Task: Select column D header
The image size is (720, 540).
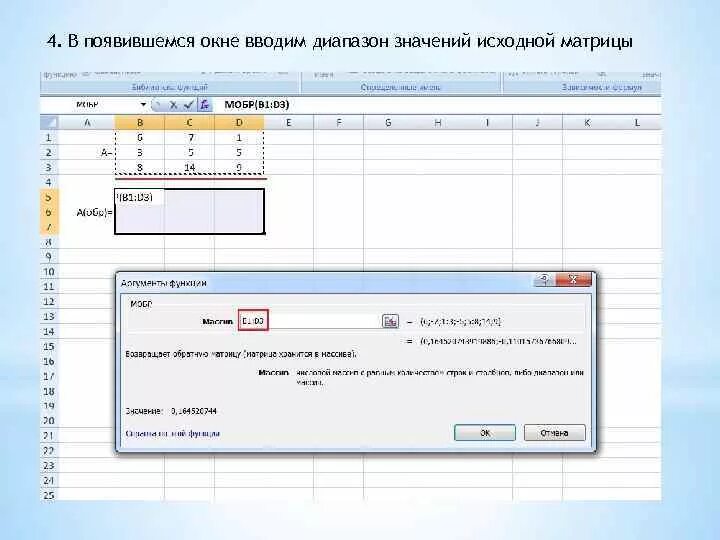Action: [239, 123]
